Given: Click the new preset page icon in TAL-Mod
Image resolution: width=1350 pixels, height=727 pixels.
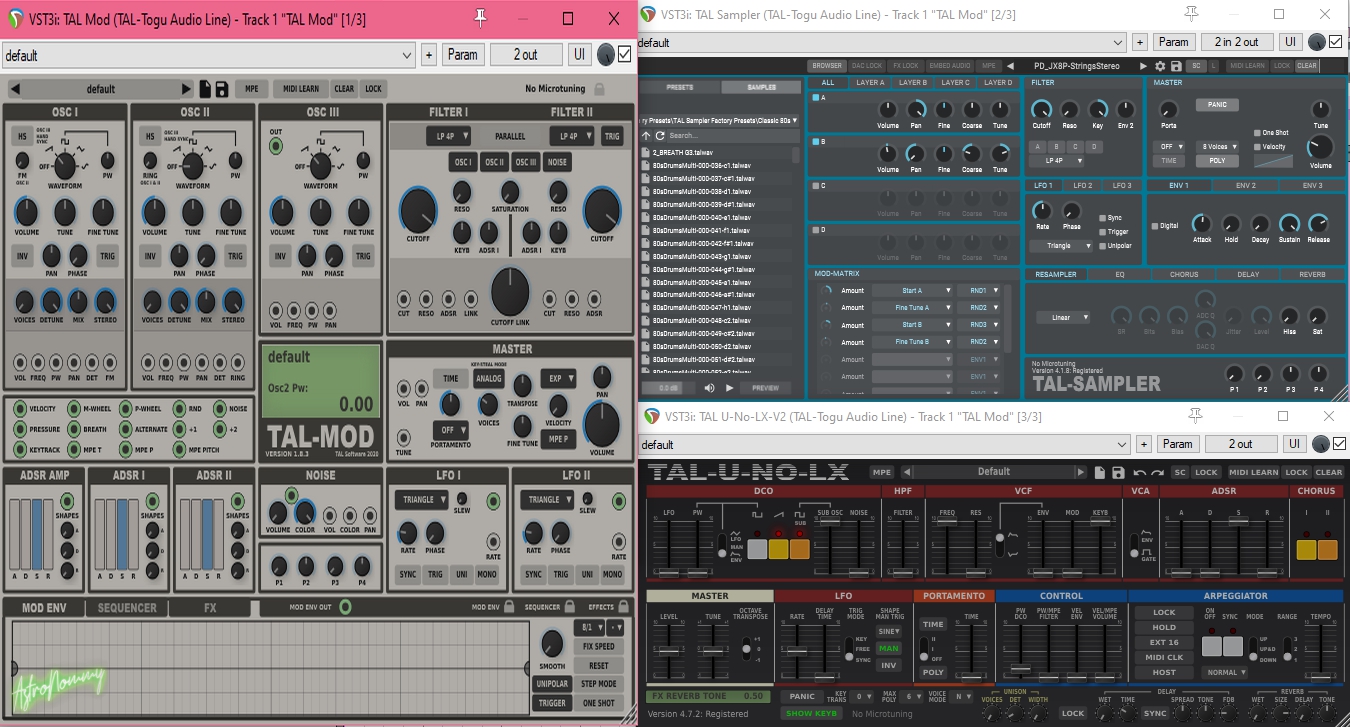Looking at the screenshot, I should pos(206,89).
